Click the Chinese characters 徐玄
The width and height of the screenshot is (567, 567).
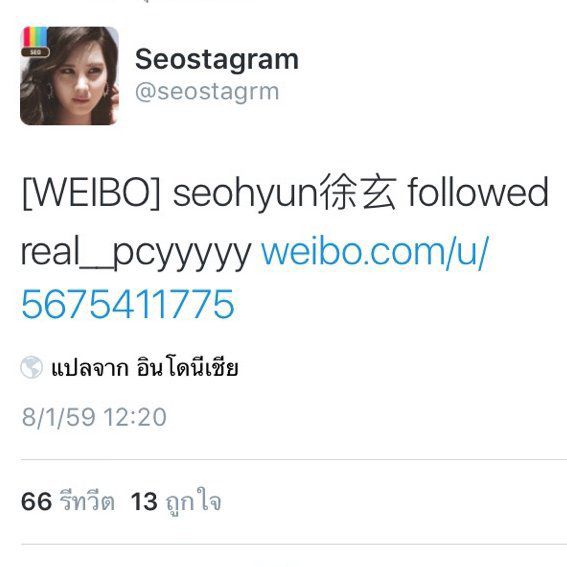358,192
